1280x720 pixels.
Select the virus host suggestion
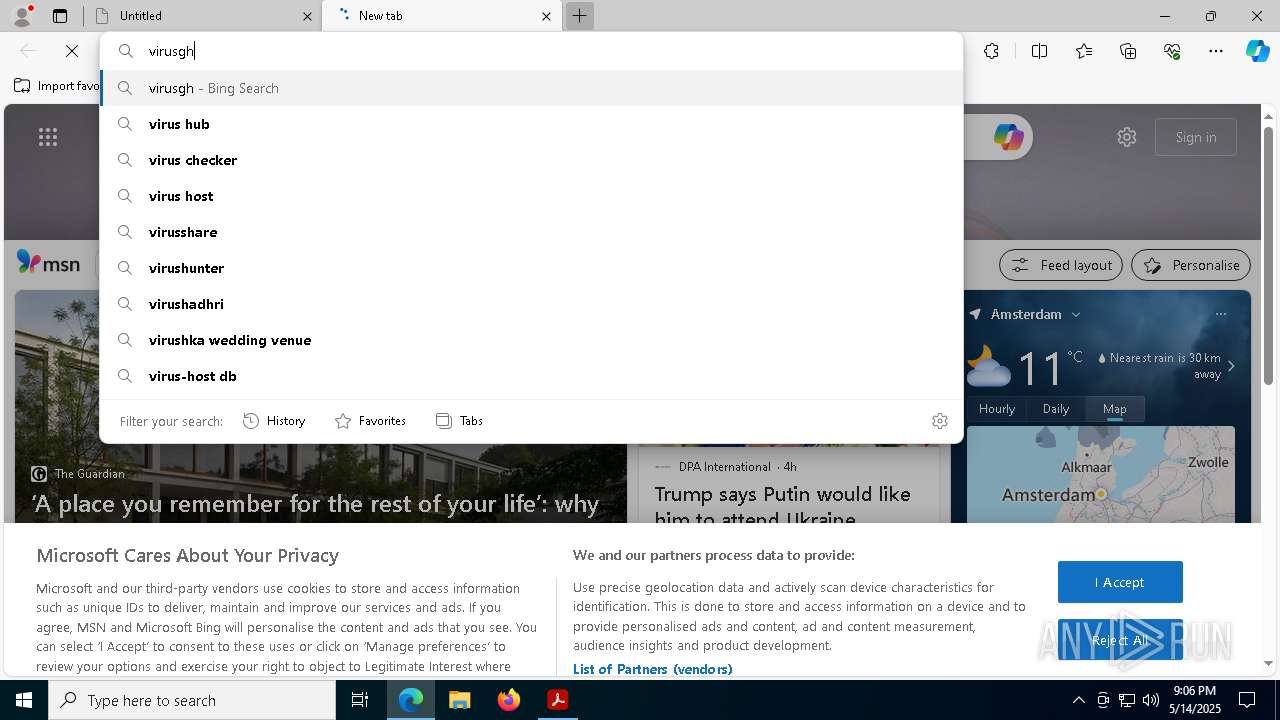(x=531, y=196)
